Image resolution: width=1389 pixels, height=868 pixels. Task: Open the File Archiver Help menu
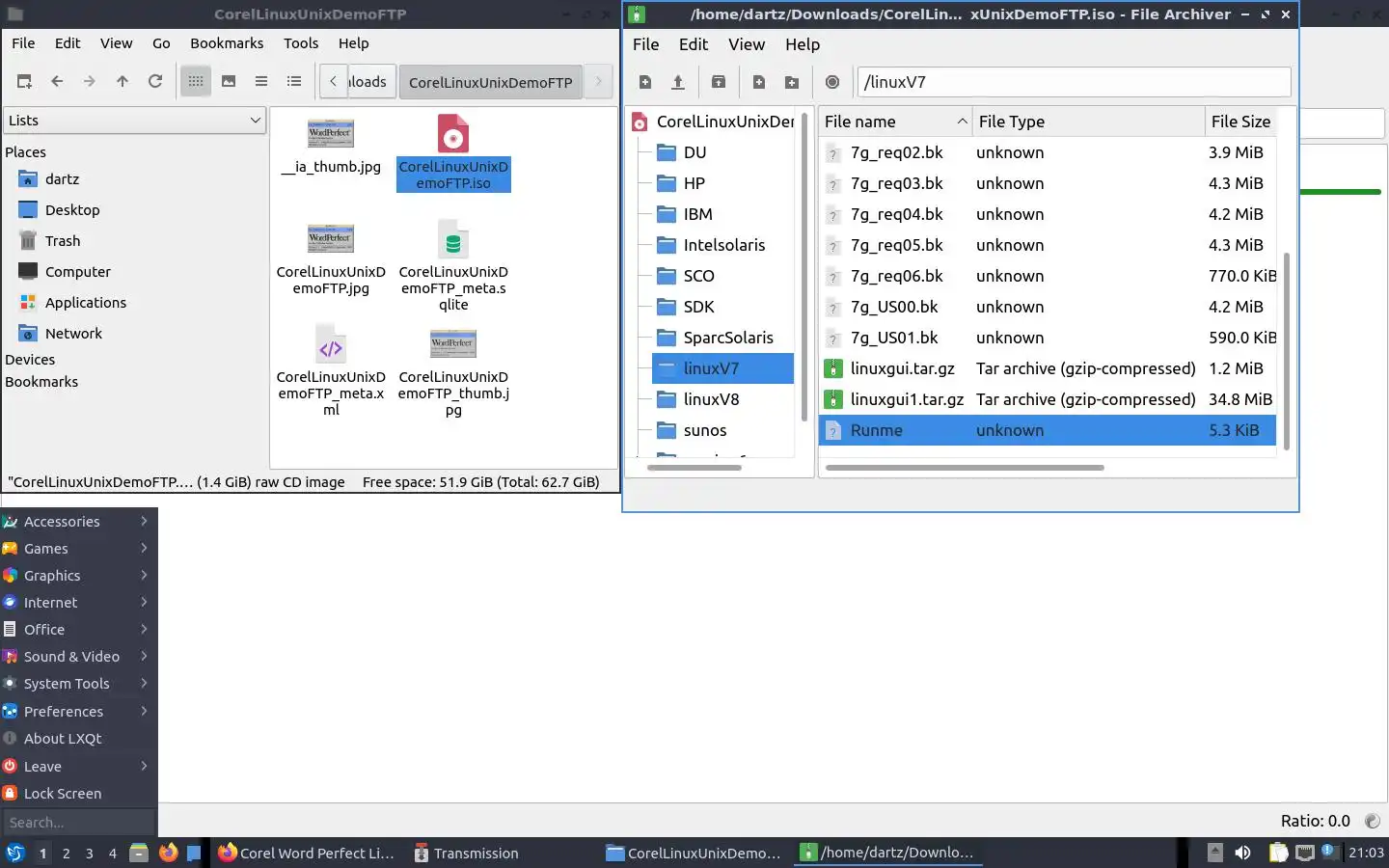[x=803, y=44]
